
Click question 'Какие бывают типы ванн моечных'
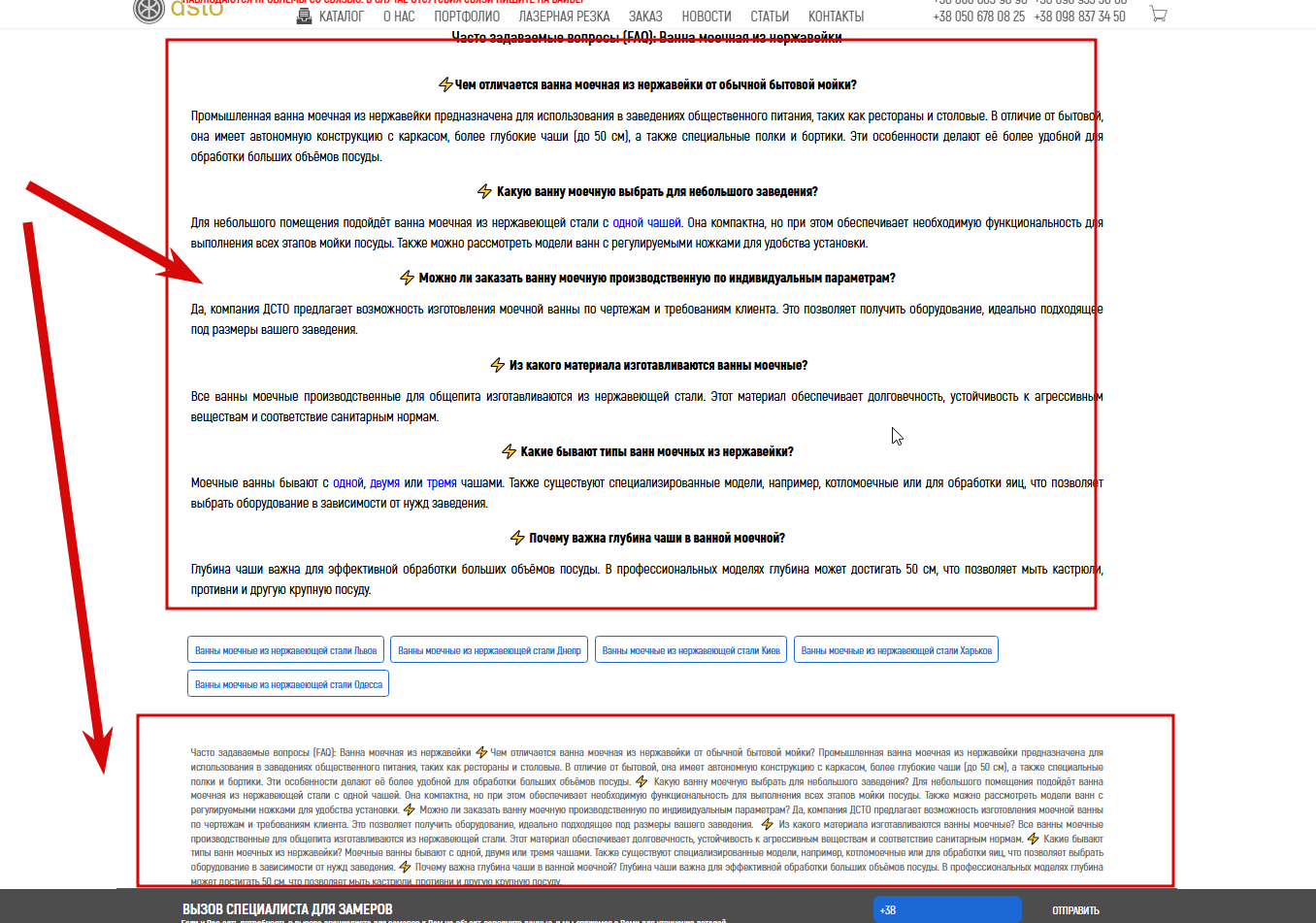coord(657,451)
